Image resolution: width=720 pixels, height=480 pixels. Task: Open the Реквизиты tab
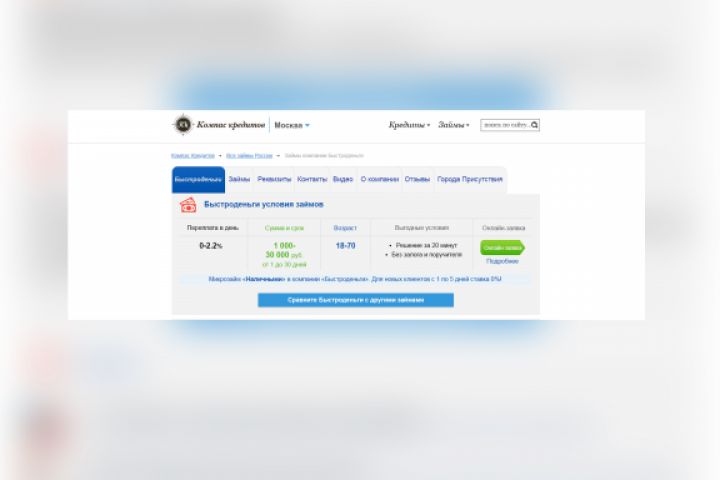tap(274, 179)
